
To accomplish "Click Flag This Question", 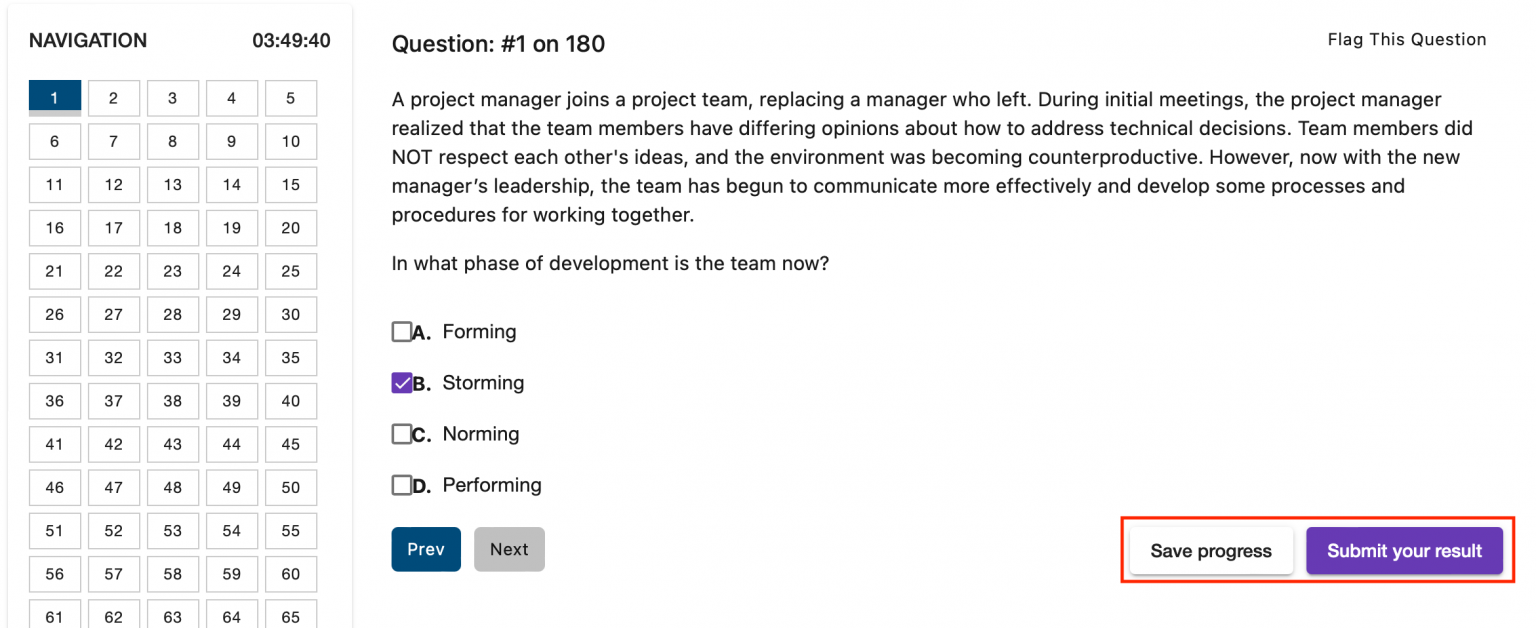I will (1406, 39).
